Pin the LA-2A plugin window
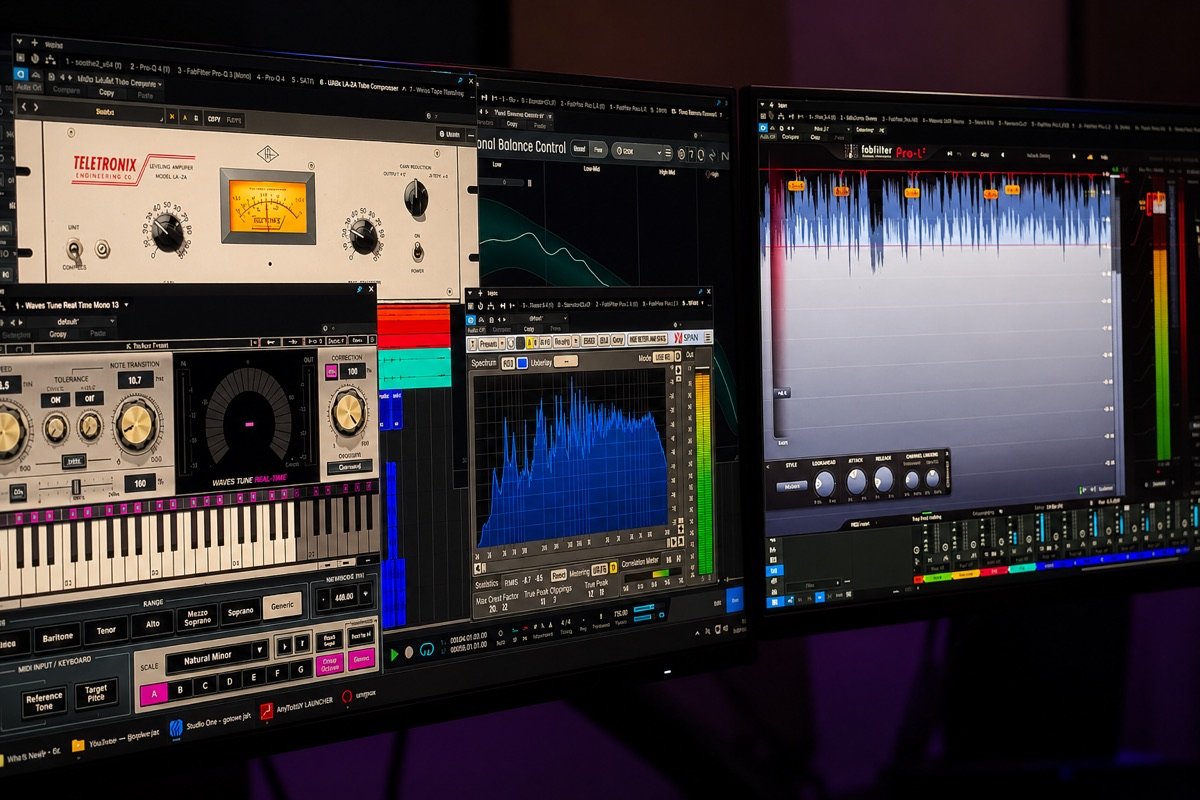The image size is (1200, 800). 461,79
